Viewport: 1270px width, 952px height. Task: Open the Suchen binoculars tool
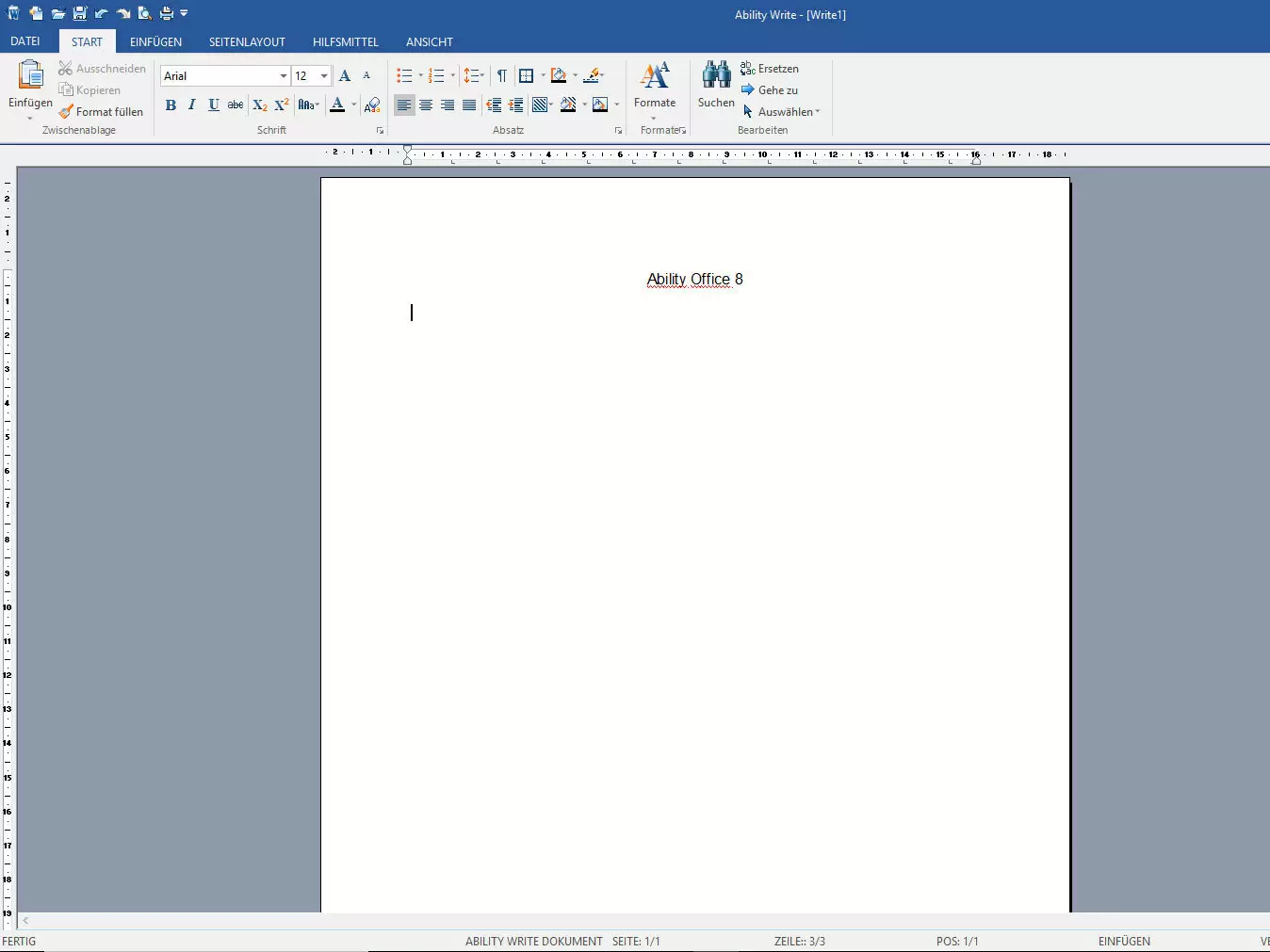716,85
